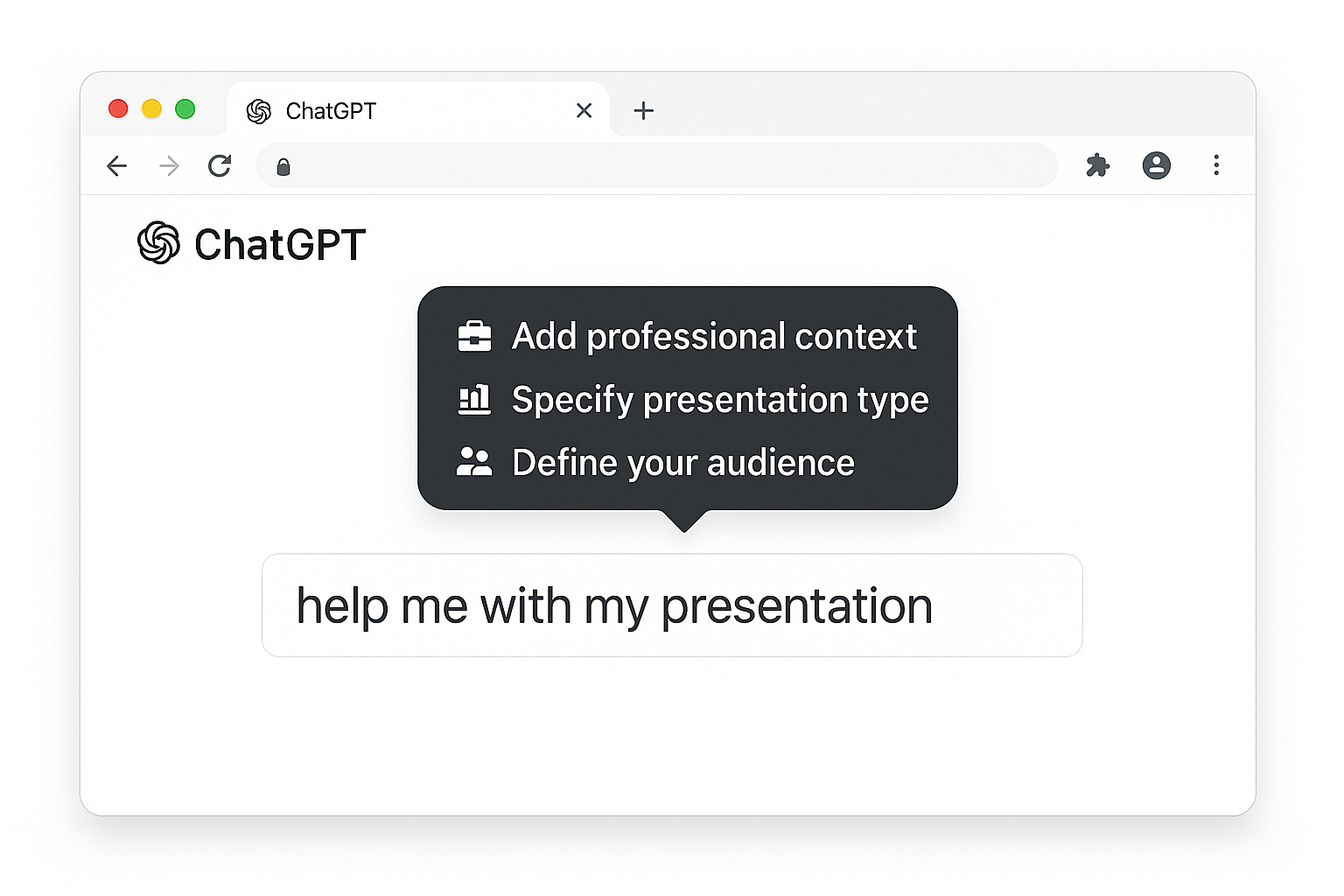Focus the "help me with my presentation" prompt box

click(x=671, y=605)
